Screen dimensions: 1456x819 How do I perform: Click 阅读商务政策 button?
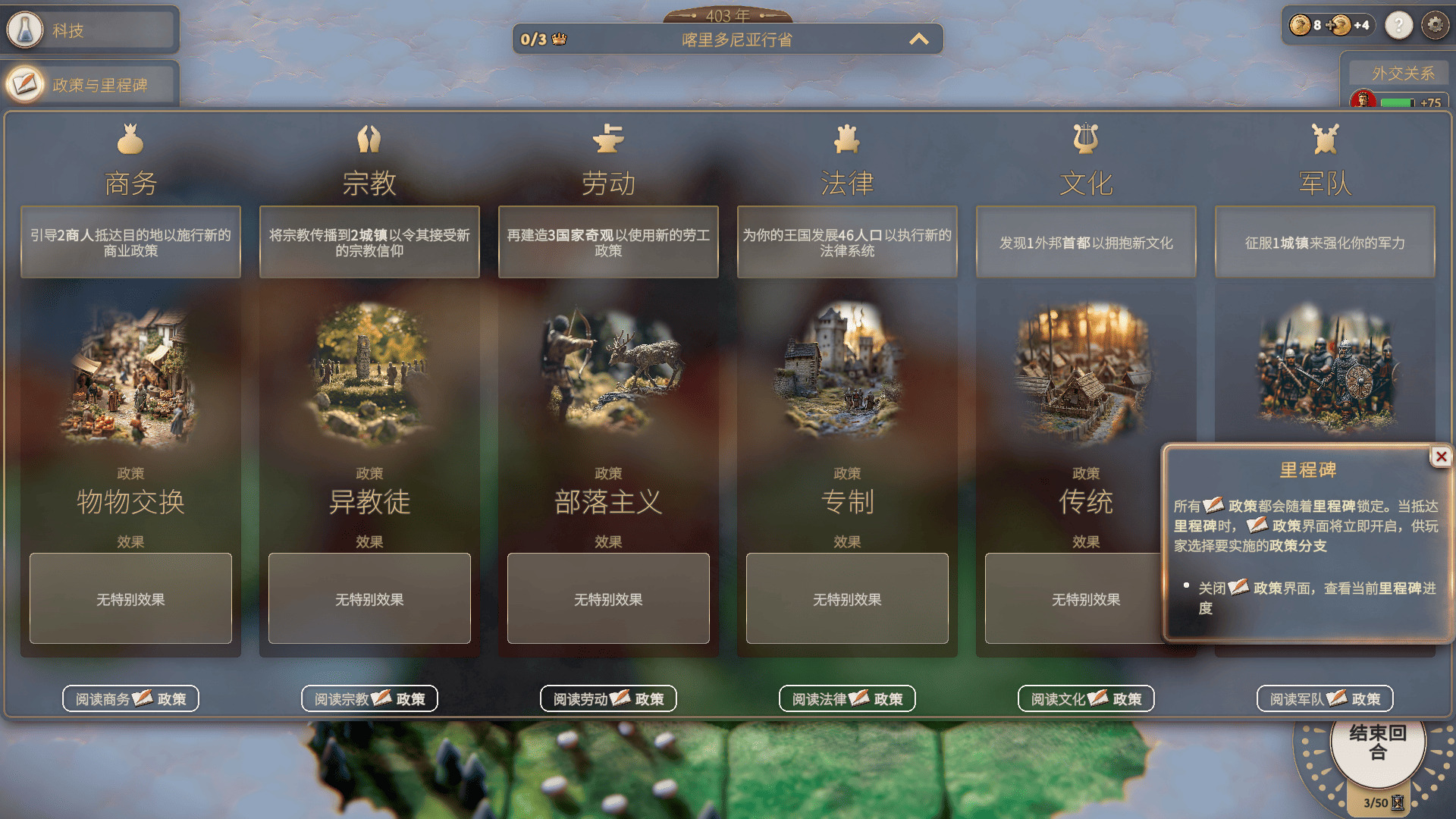pos(130,698)
